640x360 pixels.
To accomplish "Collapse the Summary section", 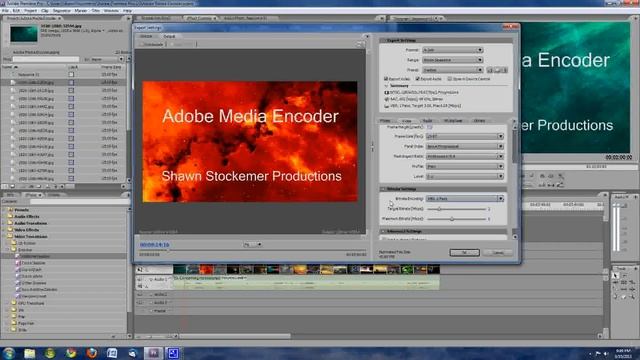I will [x=386, y=86].
